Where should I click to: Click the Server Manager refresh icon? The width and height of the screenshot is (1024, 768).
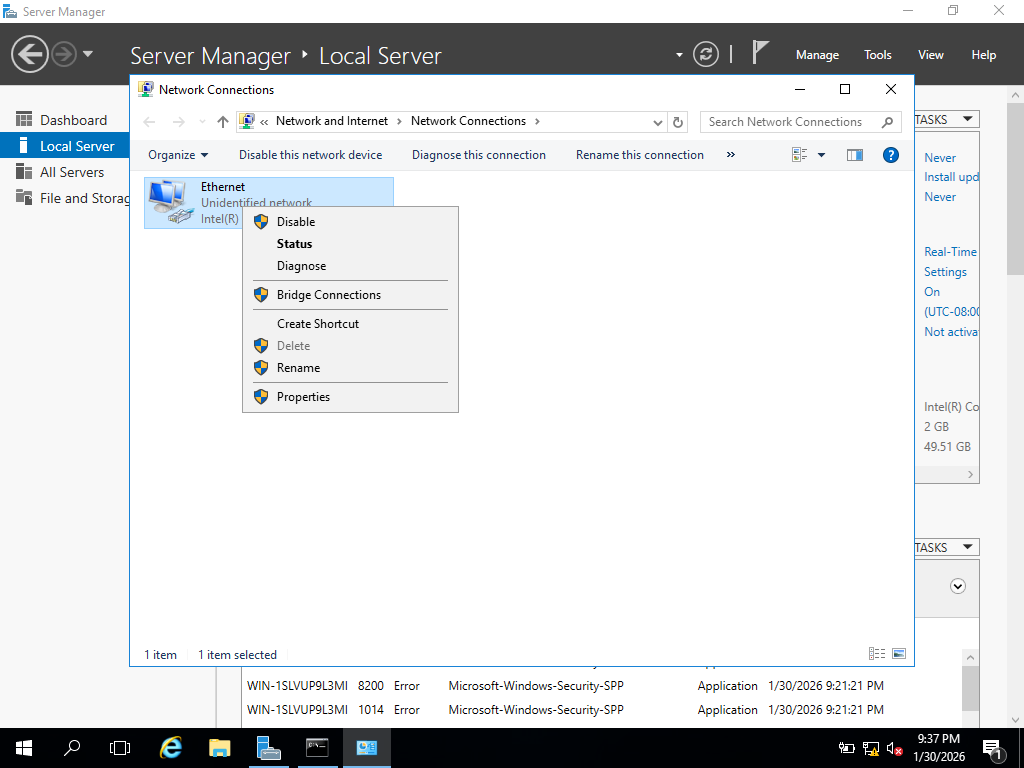tap(706, 54)
